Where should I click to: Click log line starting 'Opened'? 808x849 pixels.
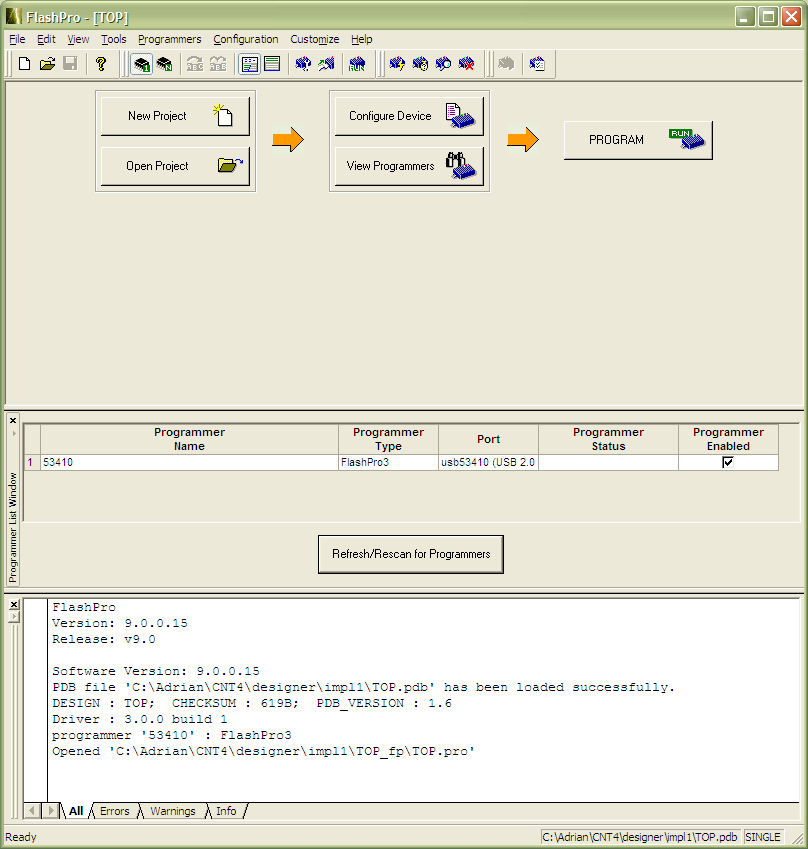click(x=263, y=751)
